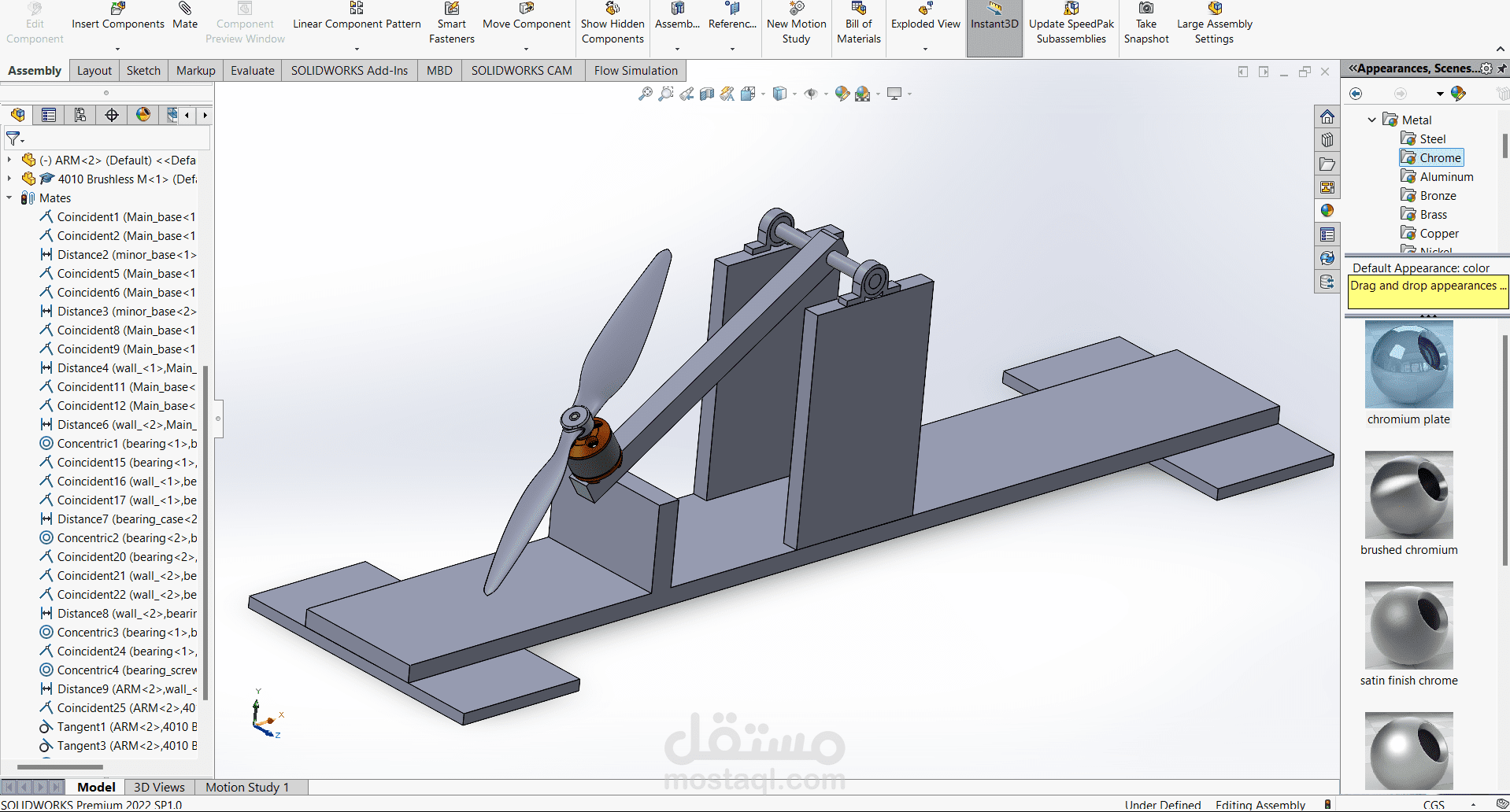The height and width of the screenshot is (812, 1510).
Task: Go back in the Appearances pane
Action: pyautogui.click(x=1356, y=94)
